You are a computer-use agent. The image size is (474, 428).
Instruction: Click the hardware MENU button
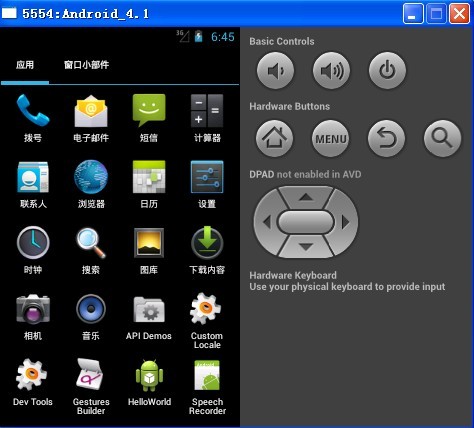pyautogui.click(x=331, y=138)
